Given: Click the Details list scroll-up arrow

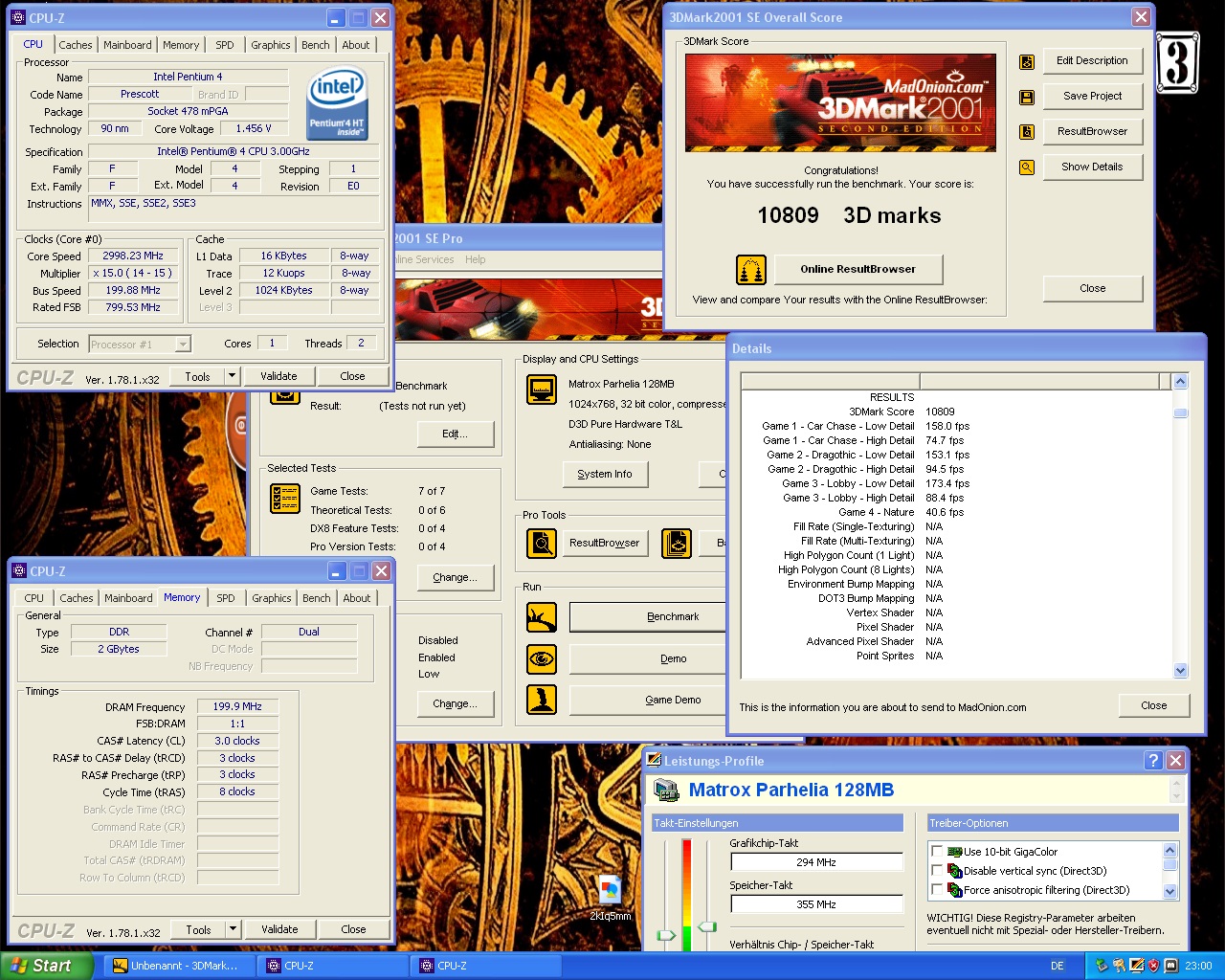Looking at the screenshot, I should [x=1180, y=382].
